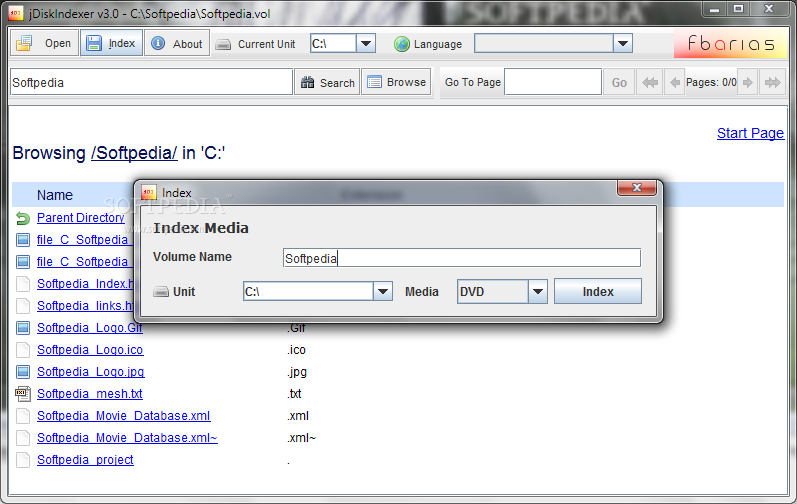
Task: Open the Softpedia_Movie_Database.xml~ backup link
Action: click(127, 437)
